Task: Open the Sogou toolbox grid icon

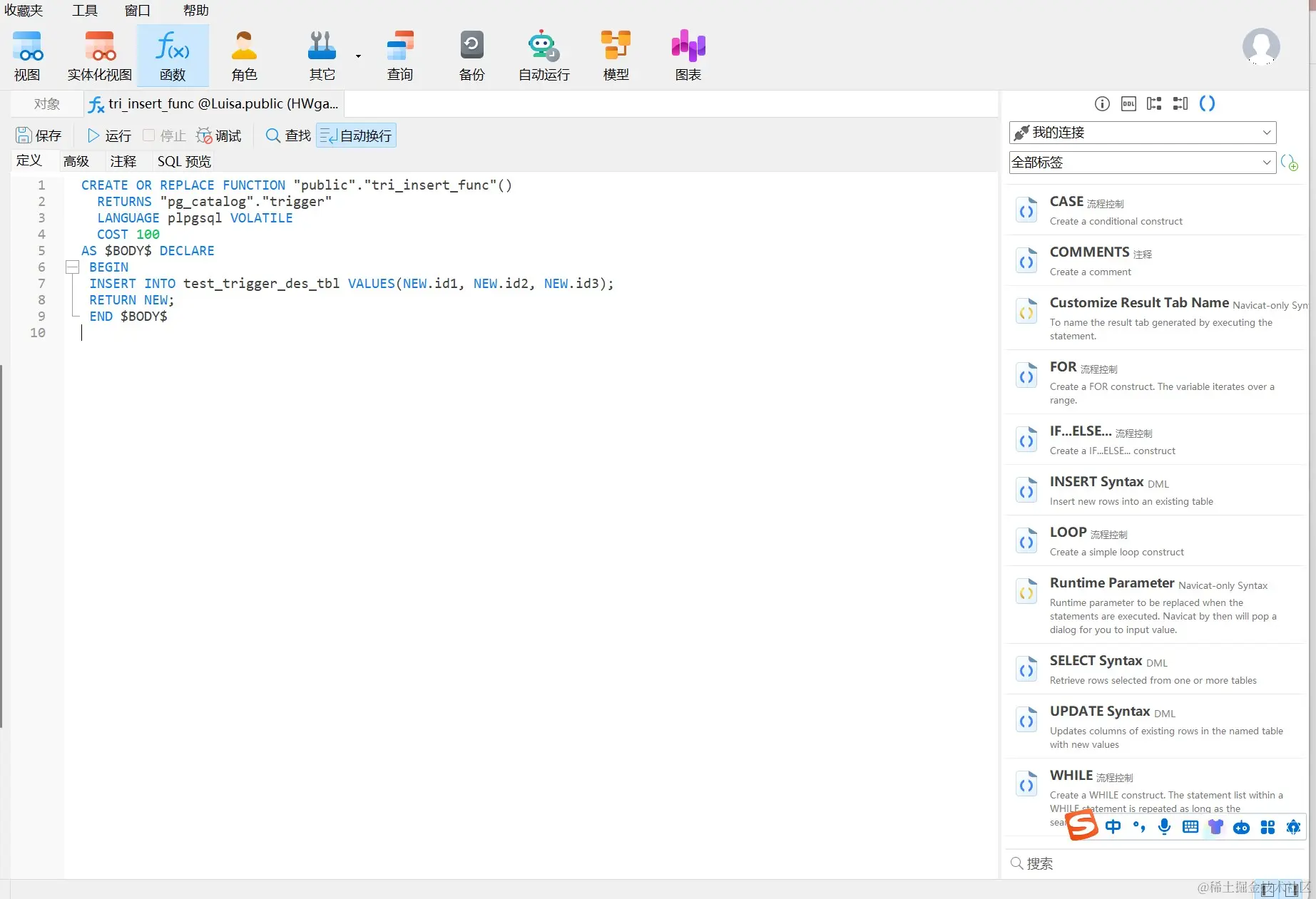Action: (1267, 827)
